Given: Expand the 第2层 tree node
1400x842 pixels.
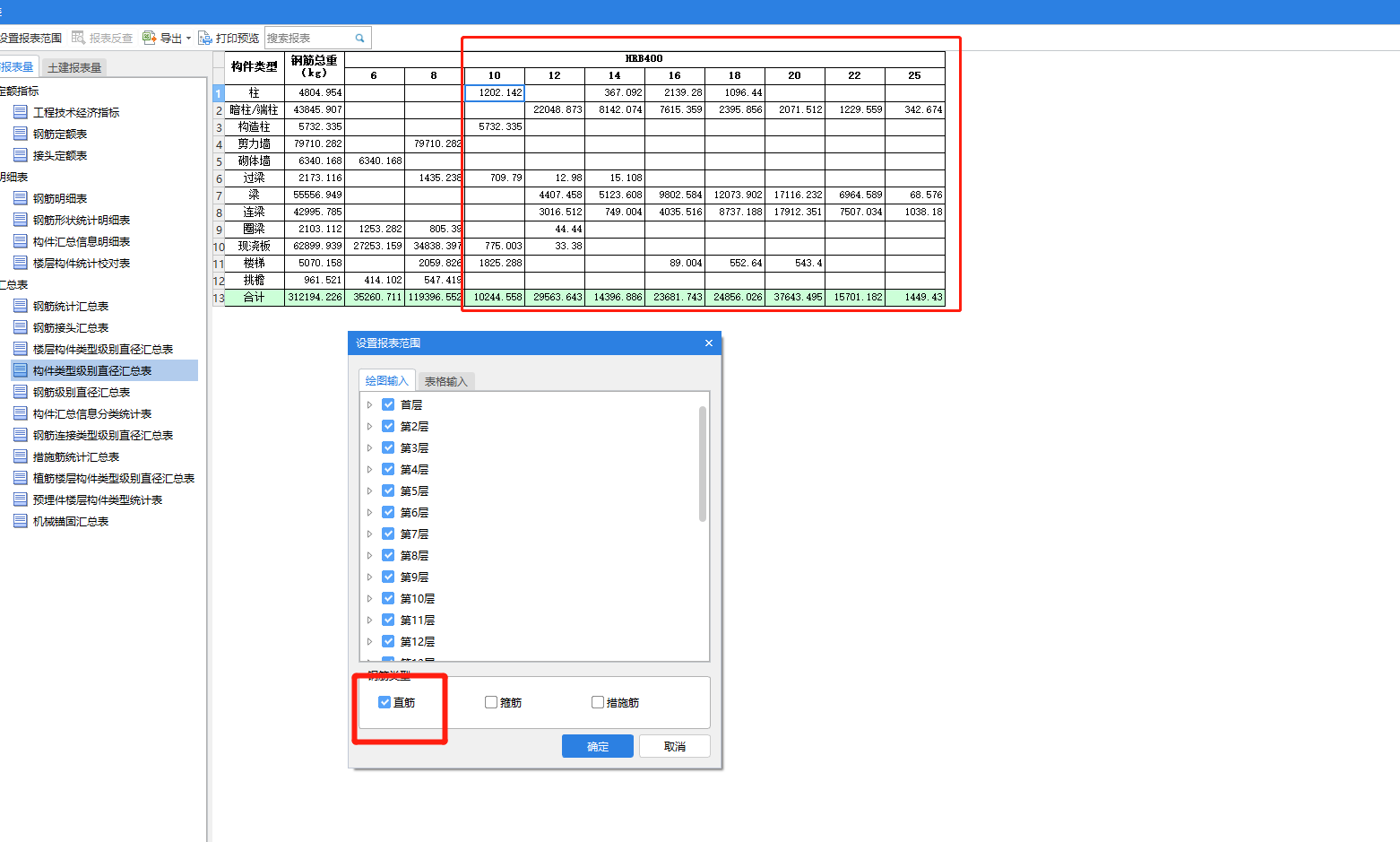Looking at the screenshot, I should 369,426.
